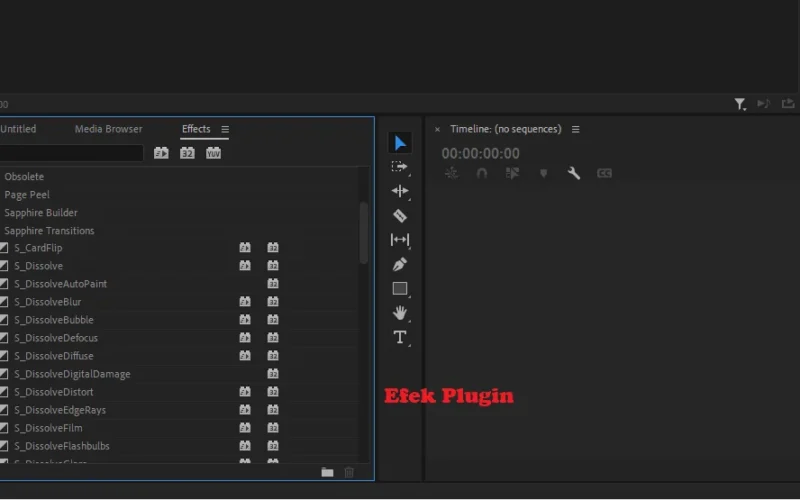Click the effects search field

click(71, 153)
